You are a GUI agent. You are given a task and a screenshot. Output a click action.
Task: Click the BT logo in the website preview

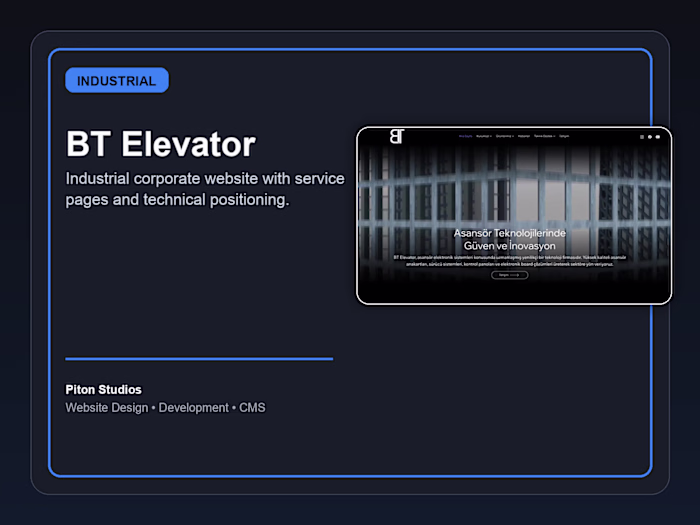pos(397,136)
